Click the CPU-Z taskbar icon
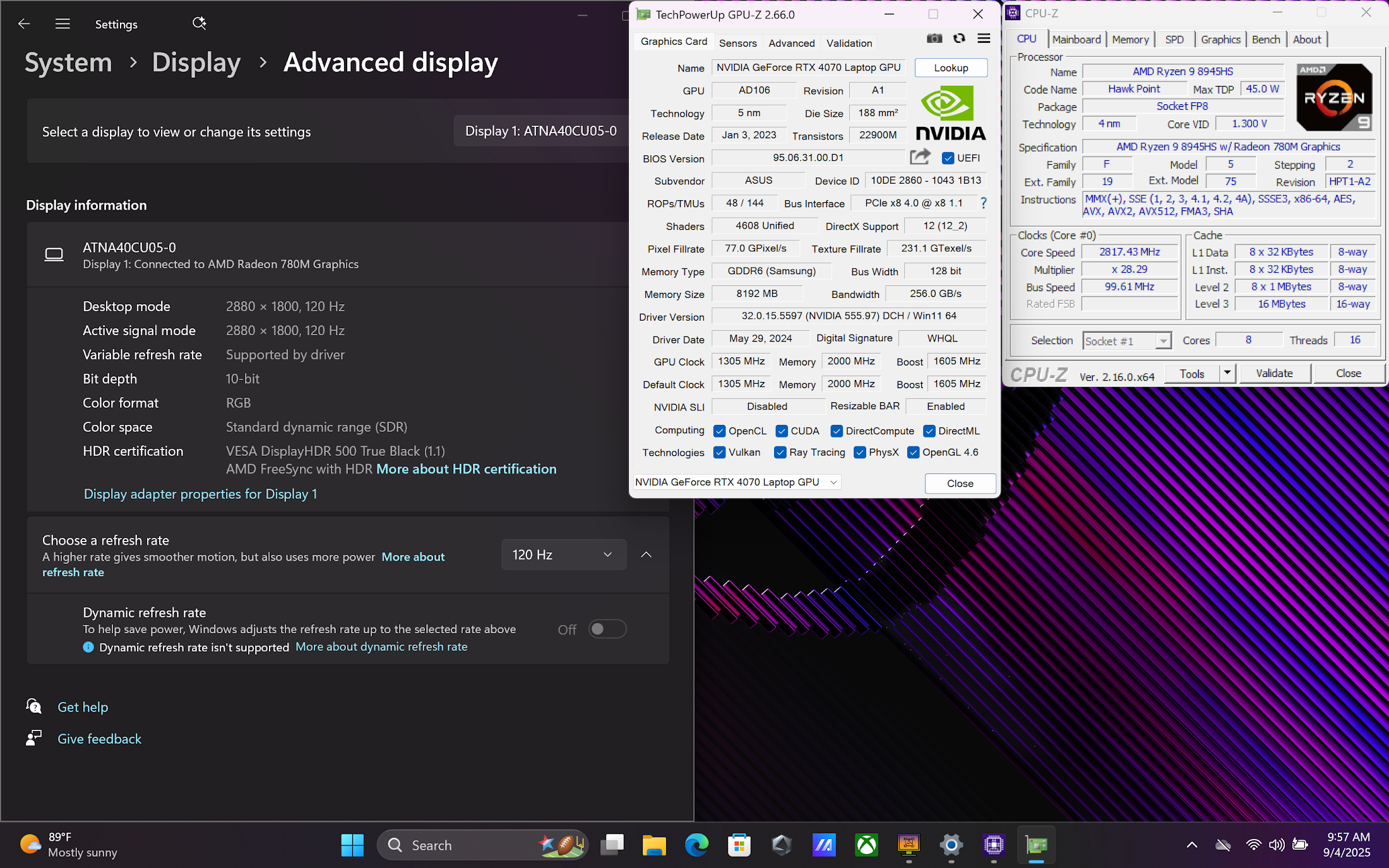Viewport: 1389px width, 868px height. coord(994,845)
